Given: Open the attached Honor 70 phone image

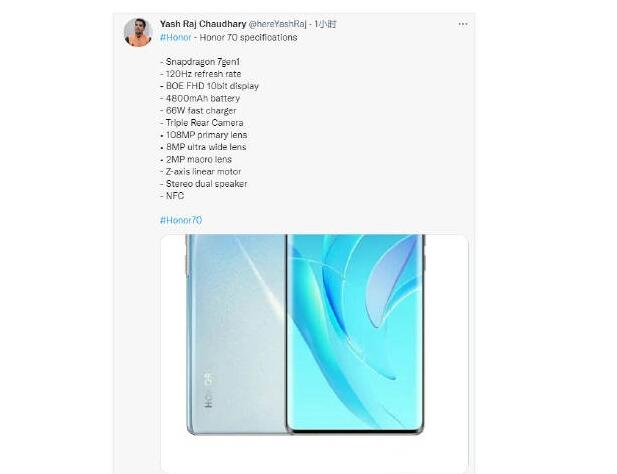Looking at the screenshot, I should pyautogui.click(x=314, y=353).
